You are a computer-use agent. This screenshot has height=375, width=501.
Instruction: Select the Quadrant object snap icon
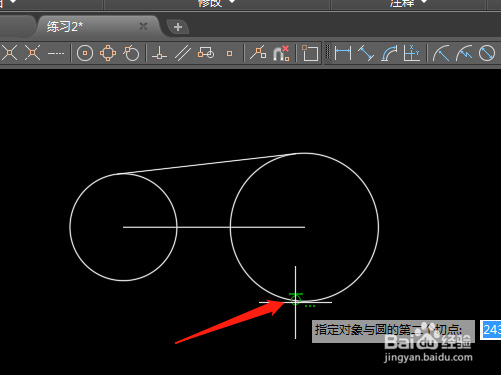point(108,53)
